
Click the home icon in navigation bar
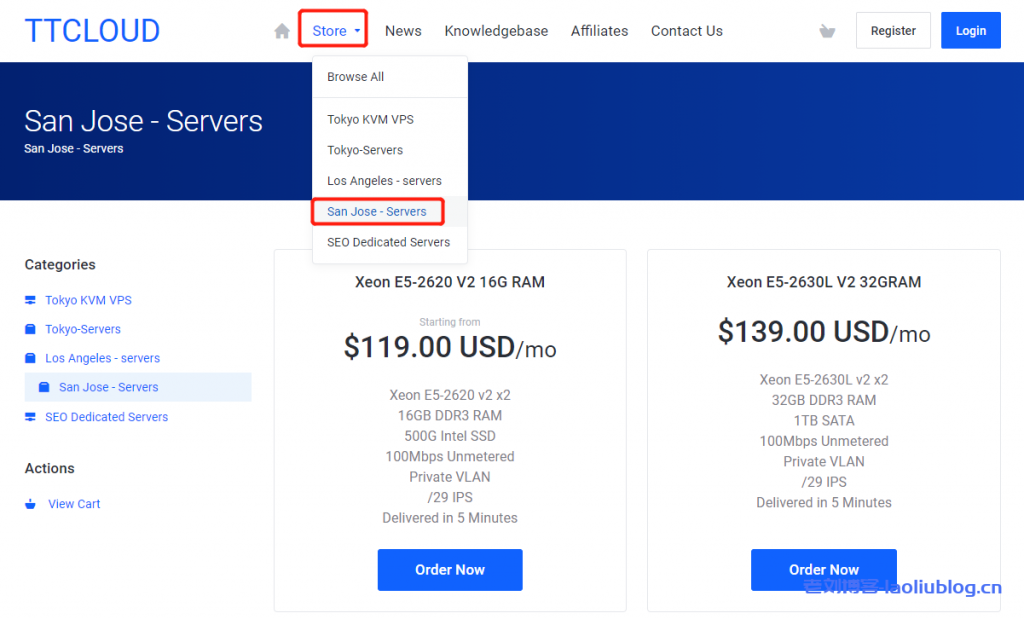pyautogui.click(x=282, y=31)
